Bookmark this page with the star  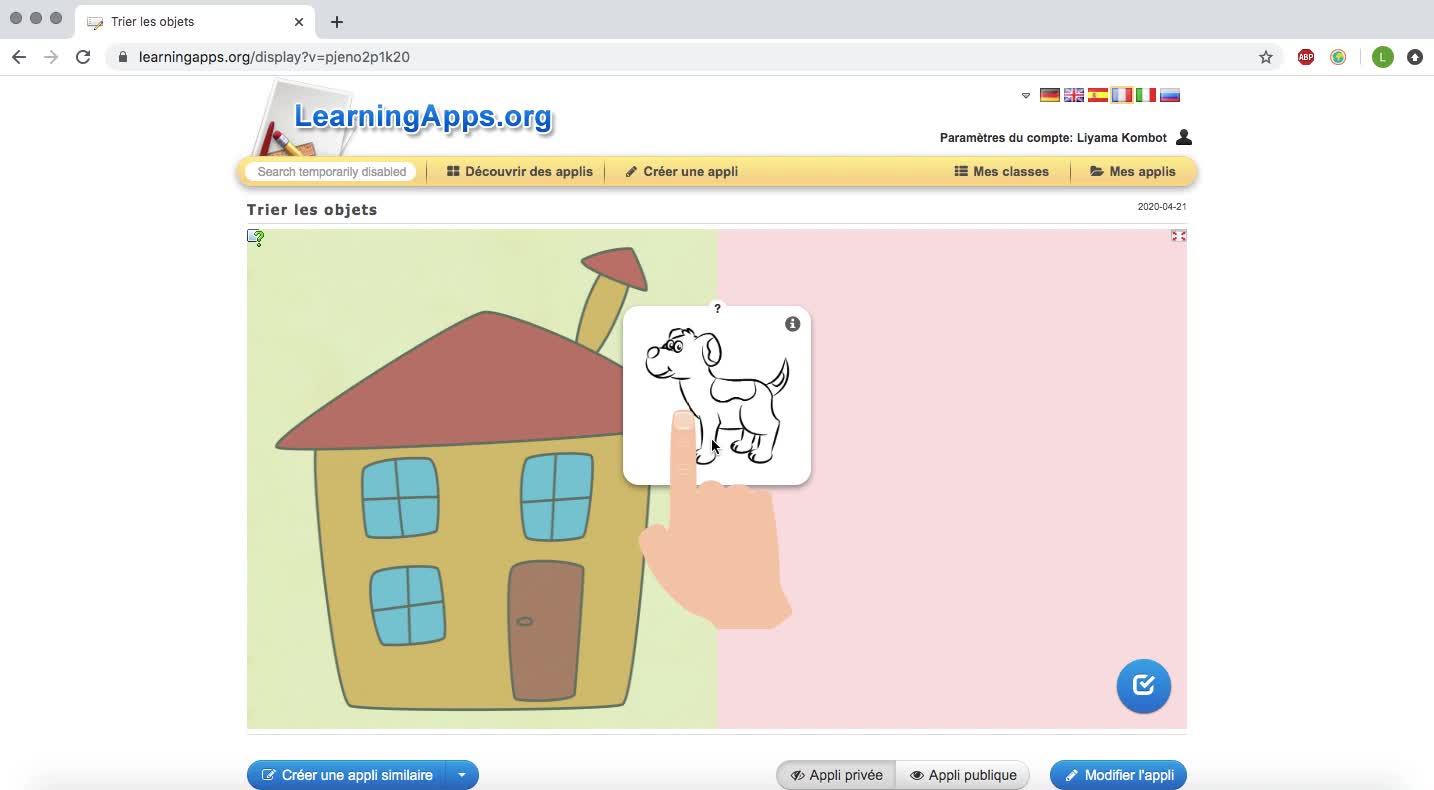click(1265, 57)
